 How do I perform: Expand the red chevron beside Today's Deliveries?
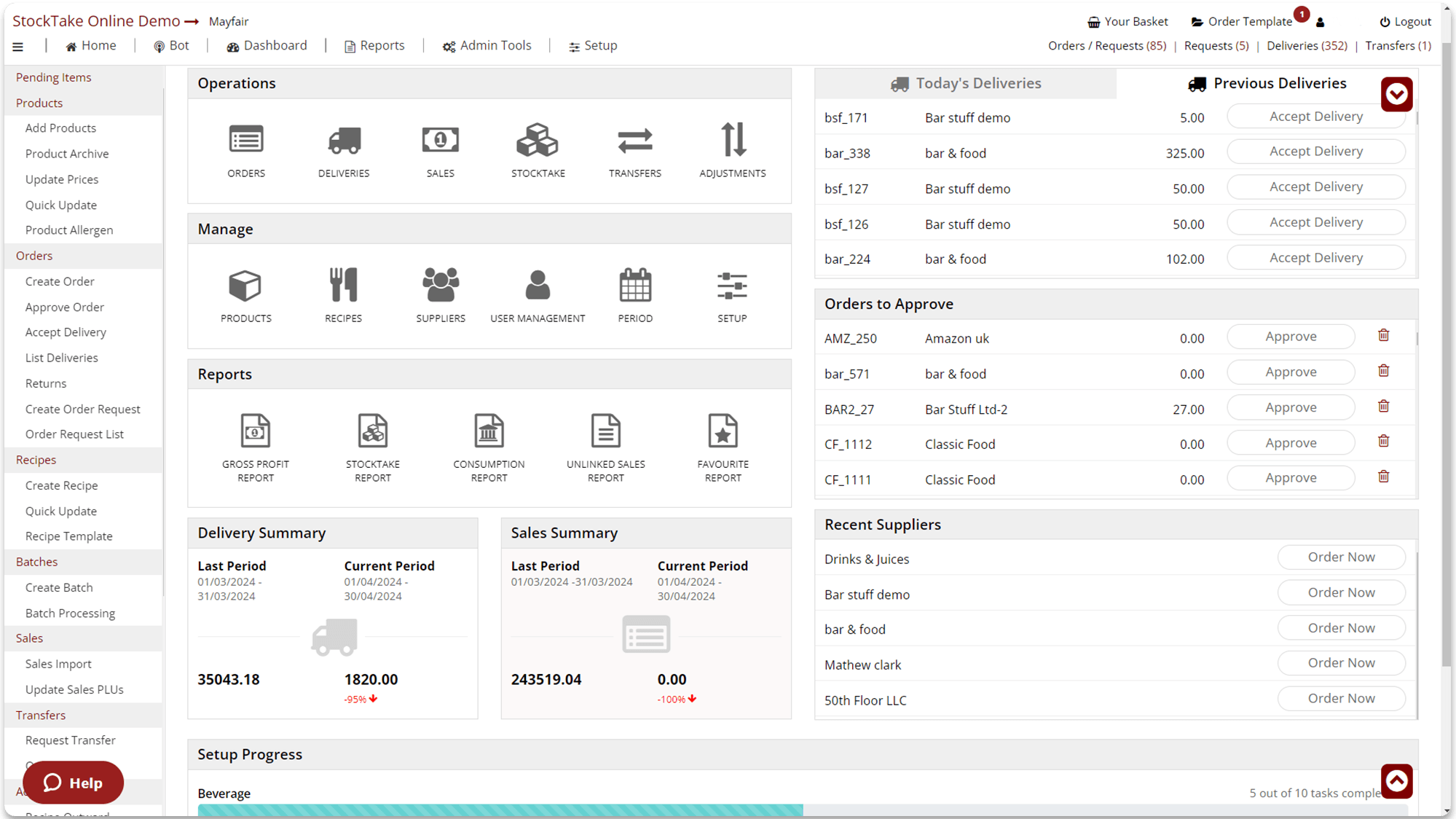pyautogui.click(x=1396, y=94)
